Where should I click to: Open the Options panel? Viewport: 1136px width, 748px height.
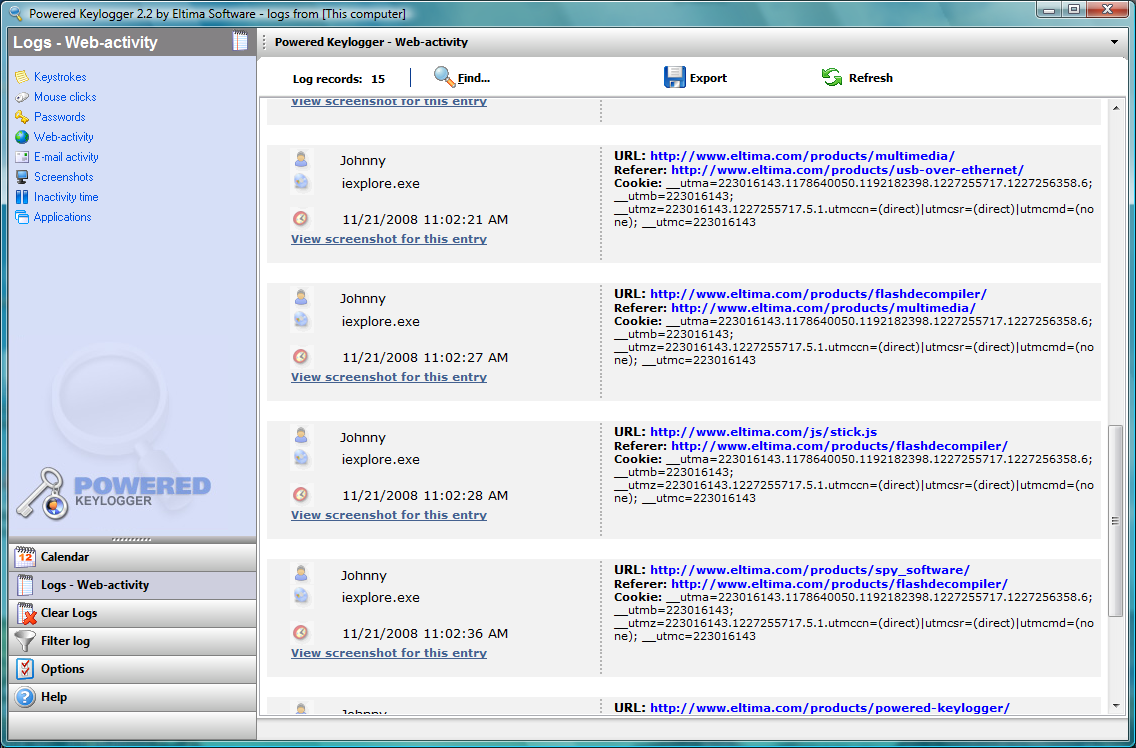tap(133, 669)
